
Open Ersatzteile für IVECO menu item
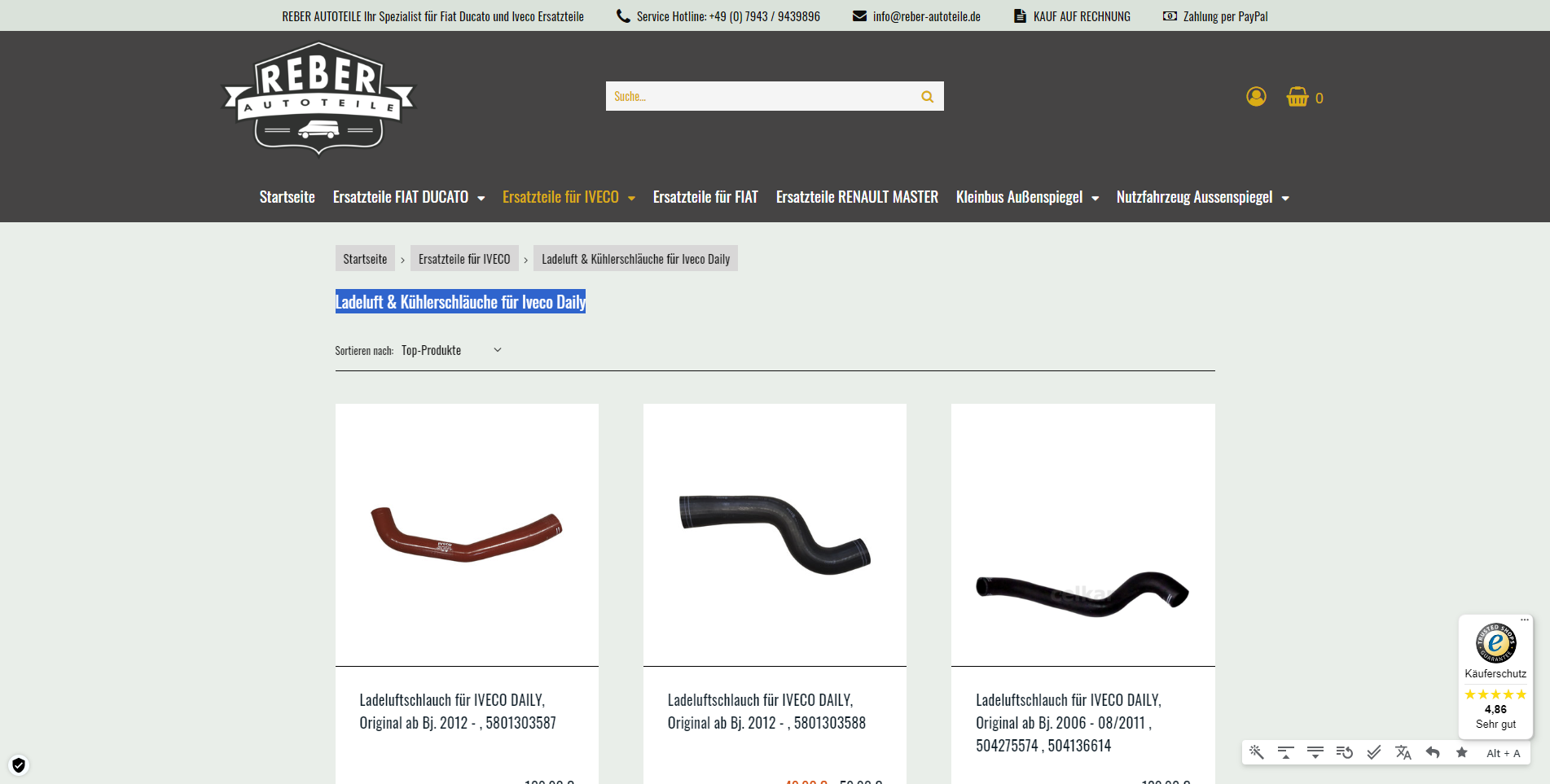560,197
